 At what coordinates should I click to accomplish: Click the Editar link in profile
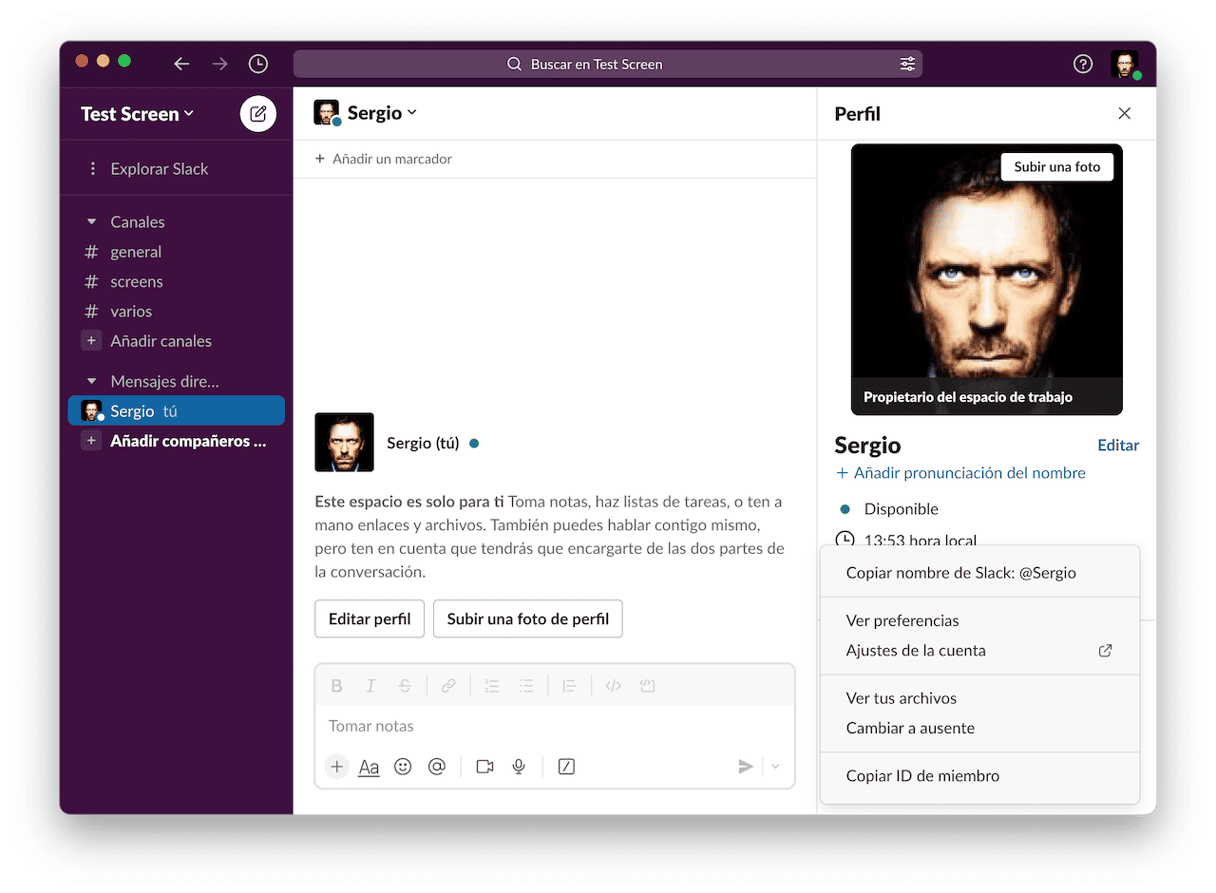tap(1118, 446)
